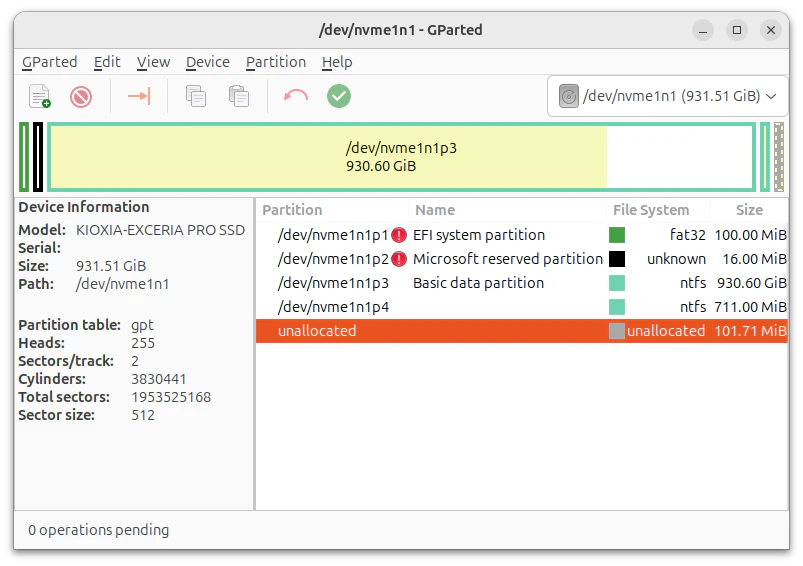Click the nvme1n1p3 block in disk map
The image size is (803, 566).
402,157
